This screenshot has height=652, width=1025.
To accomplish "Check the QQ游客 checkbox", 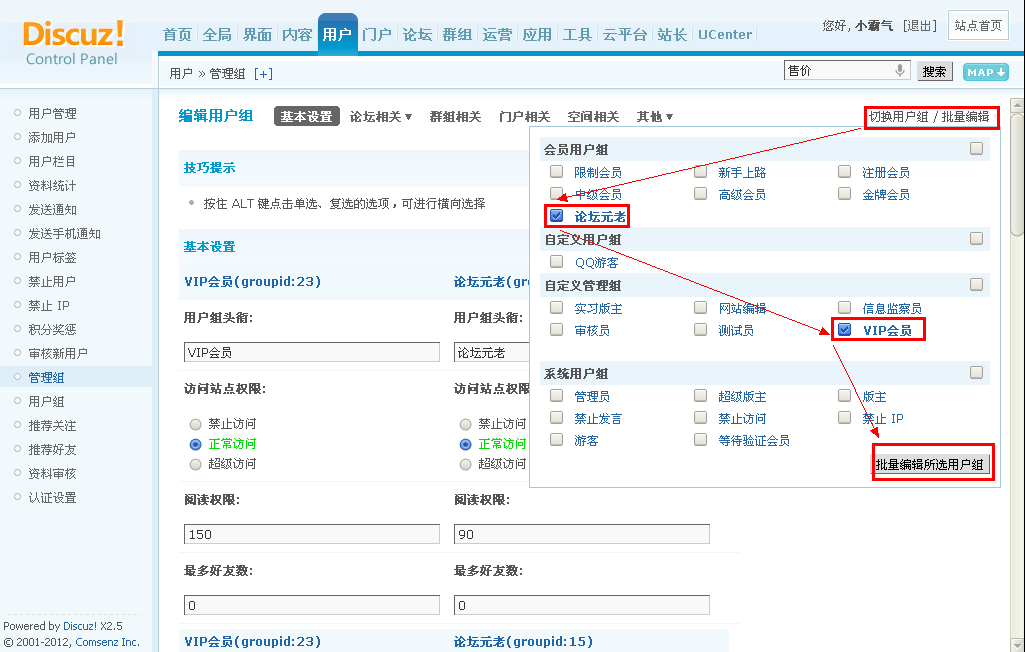I will pyautogui.click(x=556, y=262).
